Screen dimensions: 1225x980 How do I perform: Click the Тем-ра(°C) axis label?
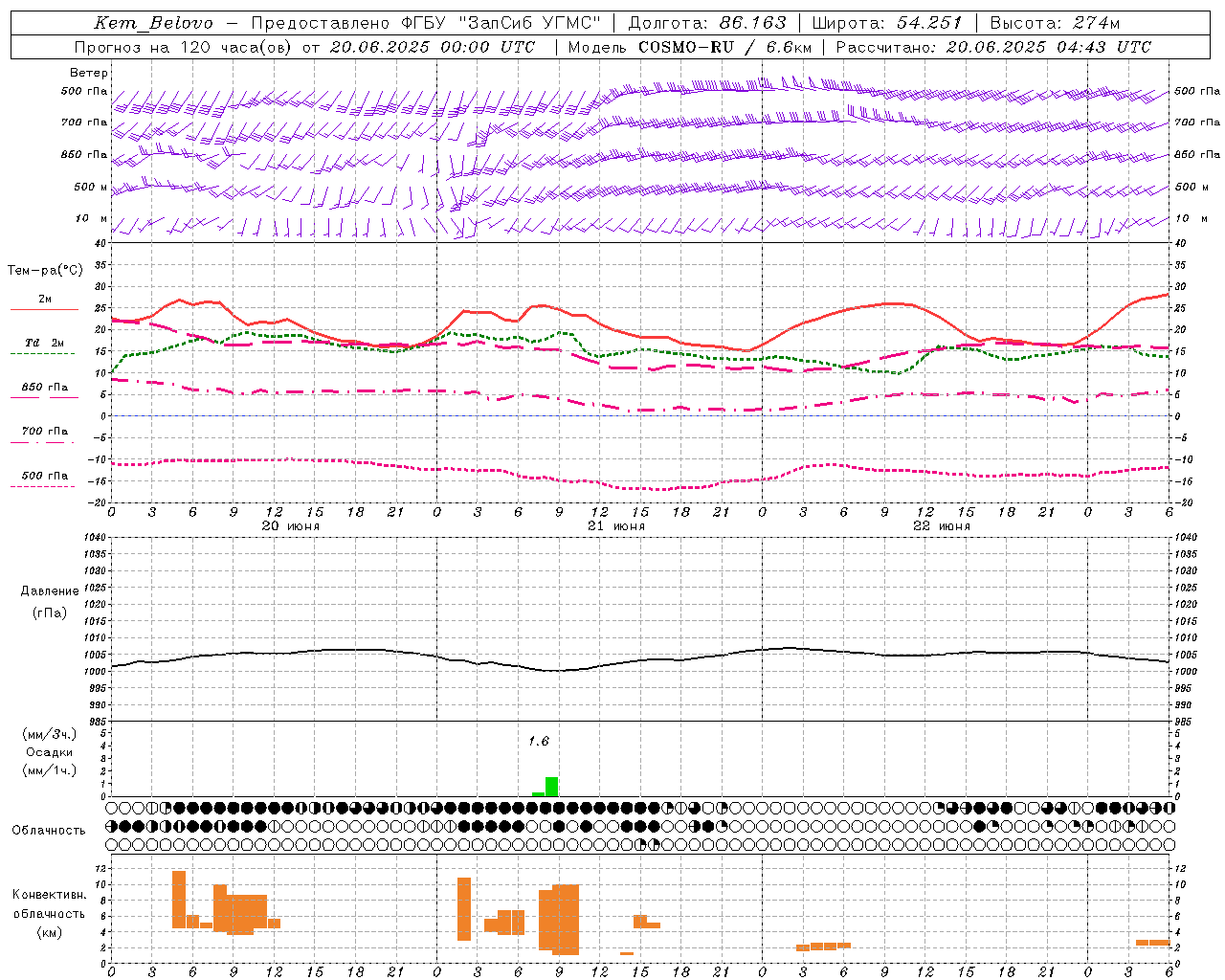(45, 271)
